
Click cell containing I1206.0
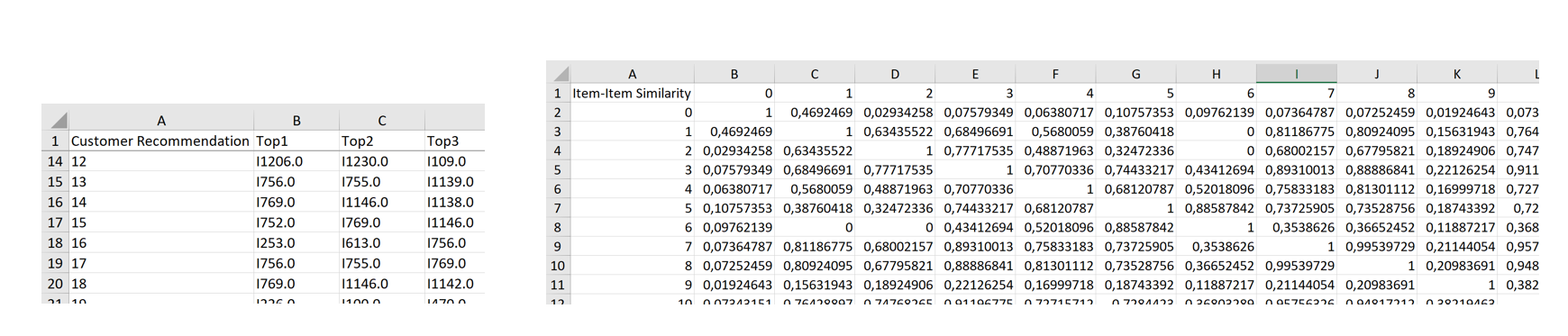296,161
